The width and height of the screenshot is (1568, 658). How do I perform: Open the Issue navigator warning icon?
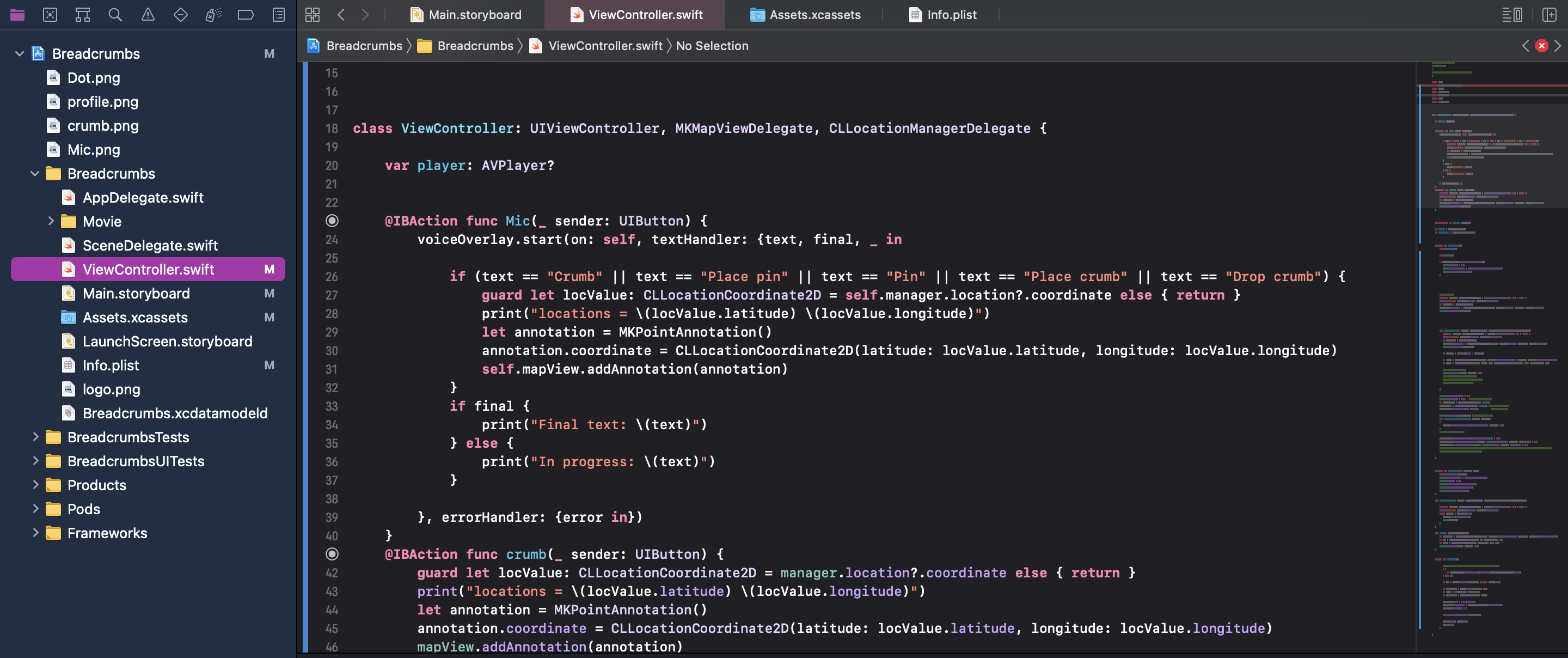(x=148, y=15)
